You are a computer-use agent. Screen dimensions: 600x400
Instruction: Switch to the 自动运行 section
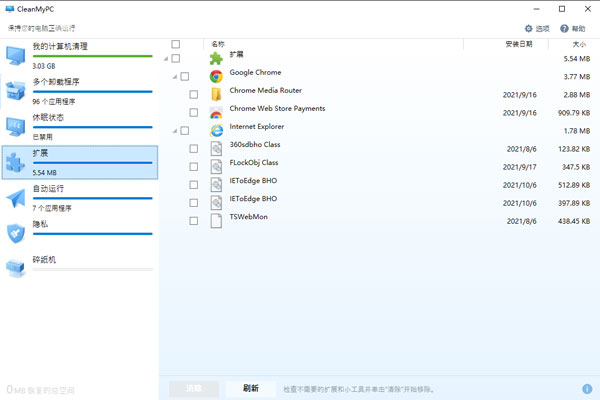(80, 198)
